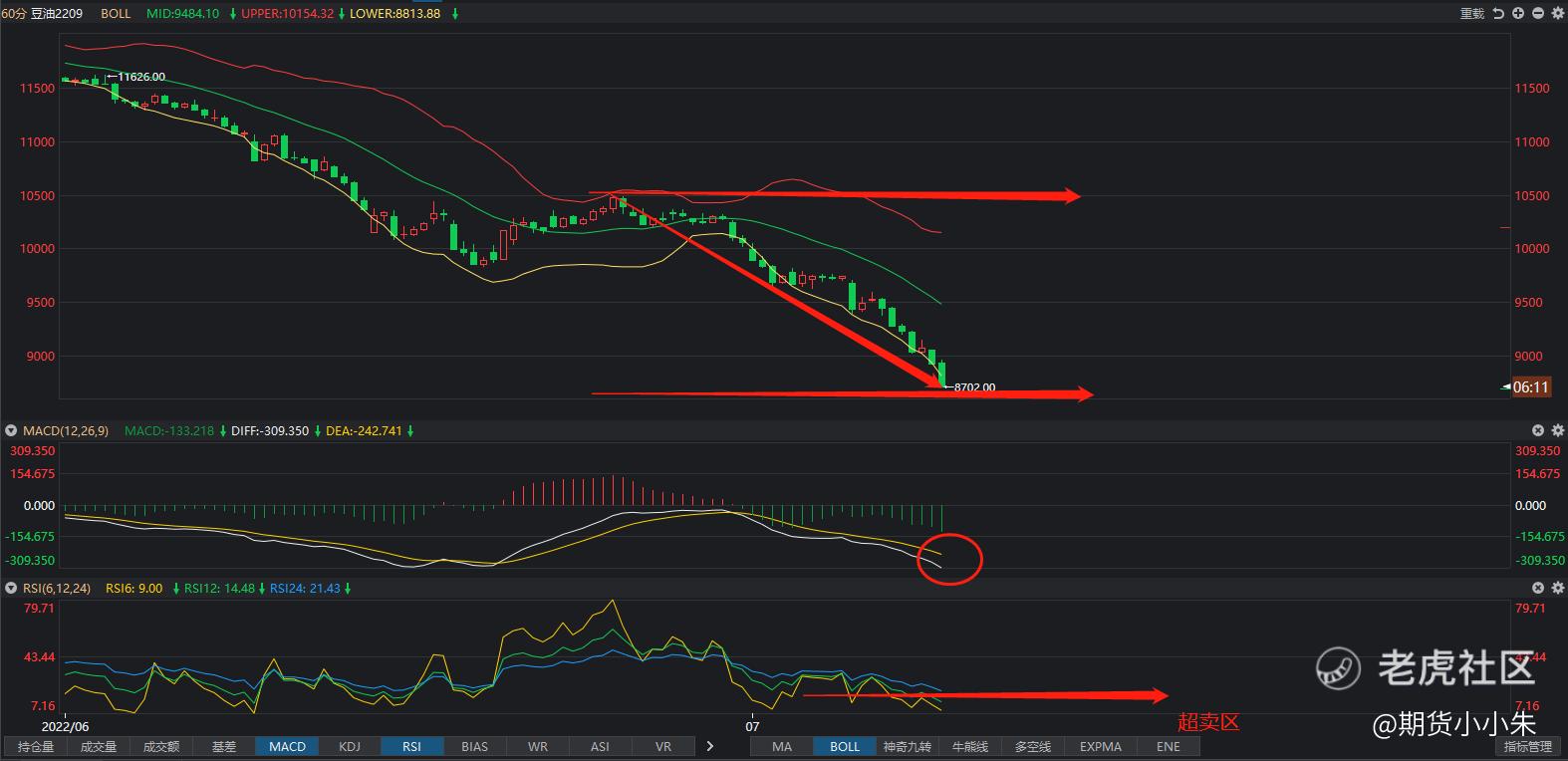Image resolution: width=1568 pixels, height=761 pixels.
Task: Close the MACD indicator panel
Action: (x=1538, y=430)
